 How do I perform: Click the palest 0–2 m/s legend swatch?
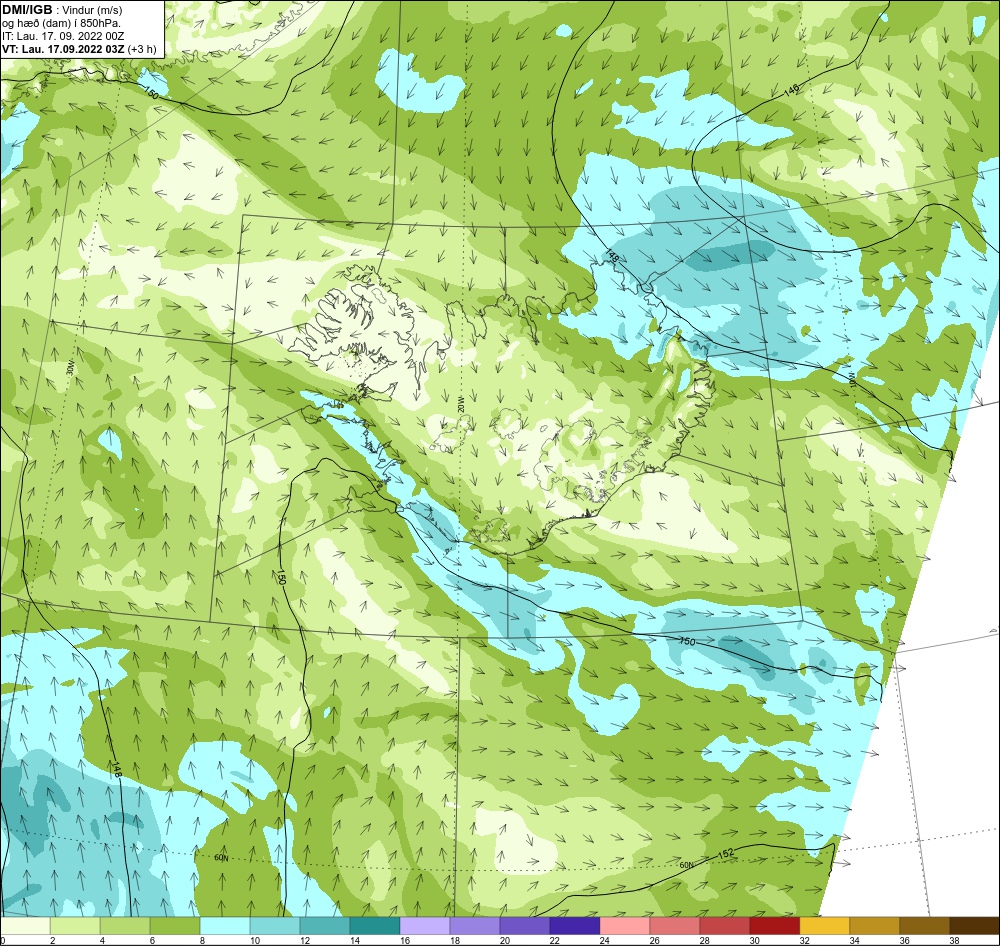(x=26, y=926)
